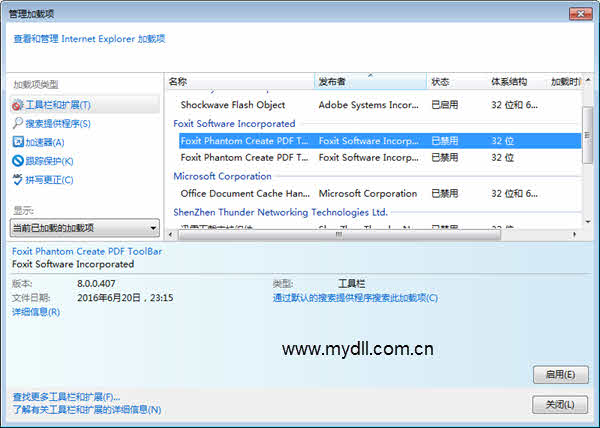Viewport: 600px width, 428px height.
Task: Open 查找更多工具栏和扩展(F)... link
Action: tap(66, 397)
